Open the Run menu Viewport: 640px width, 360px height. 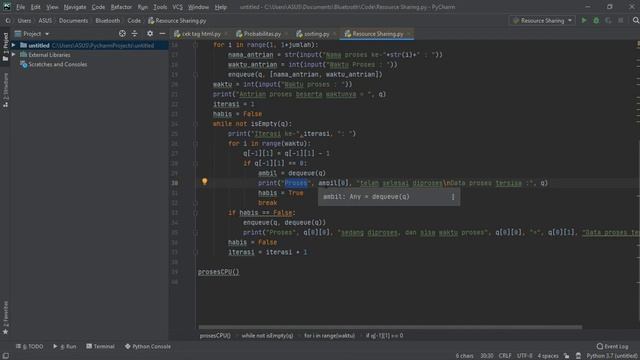coord(142,7)
